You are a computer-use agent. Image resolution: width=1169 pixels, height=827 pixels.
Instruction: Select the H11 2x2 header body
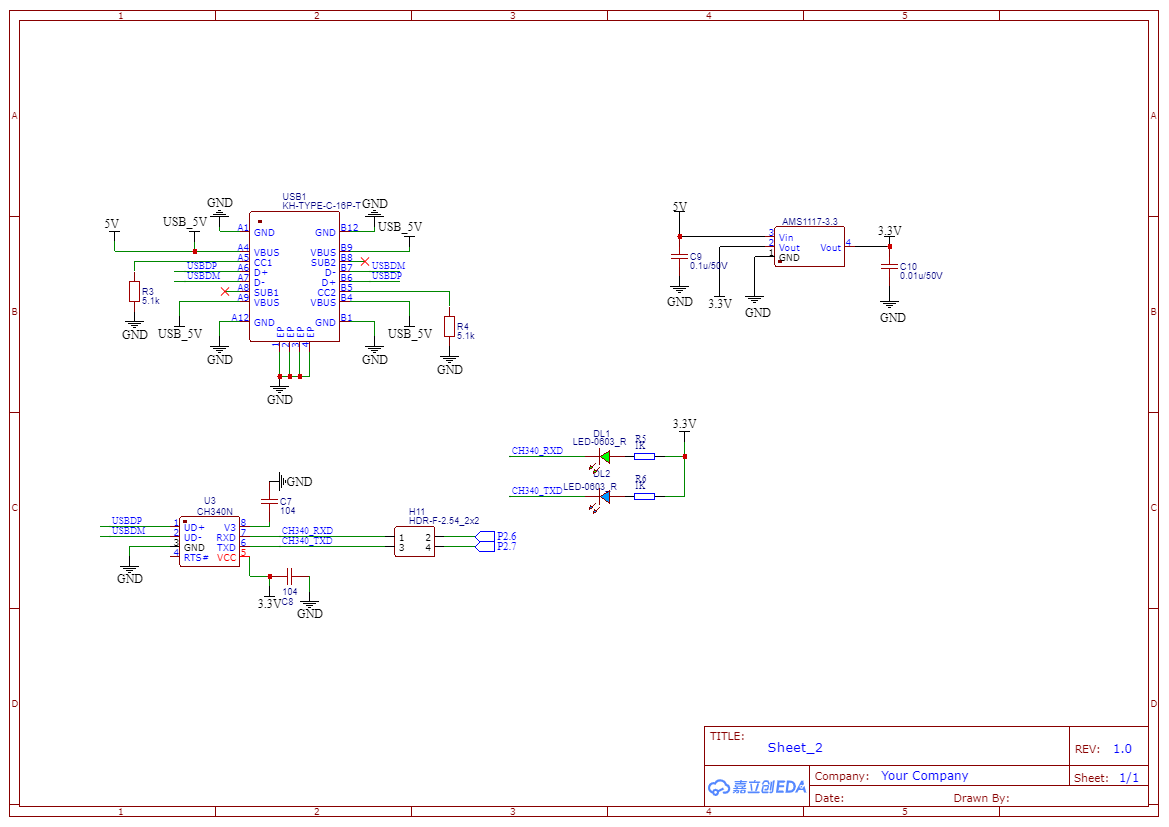pyautogui.click(x=415, y=542)
